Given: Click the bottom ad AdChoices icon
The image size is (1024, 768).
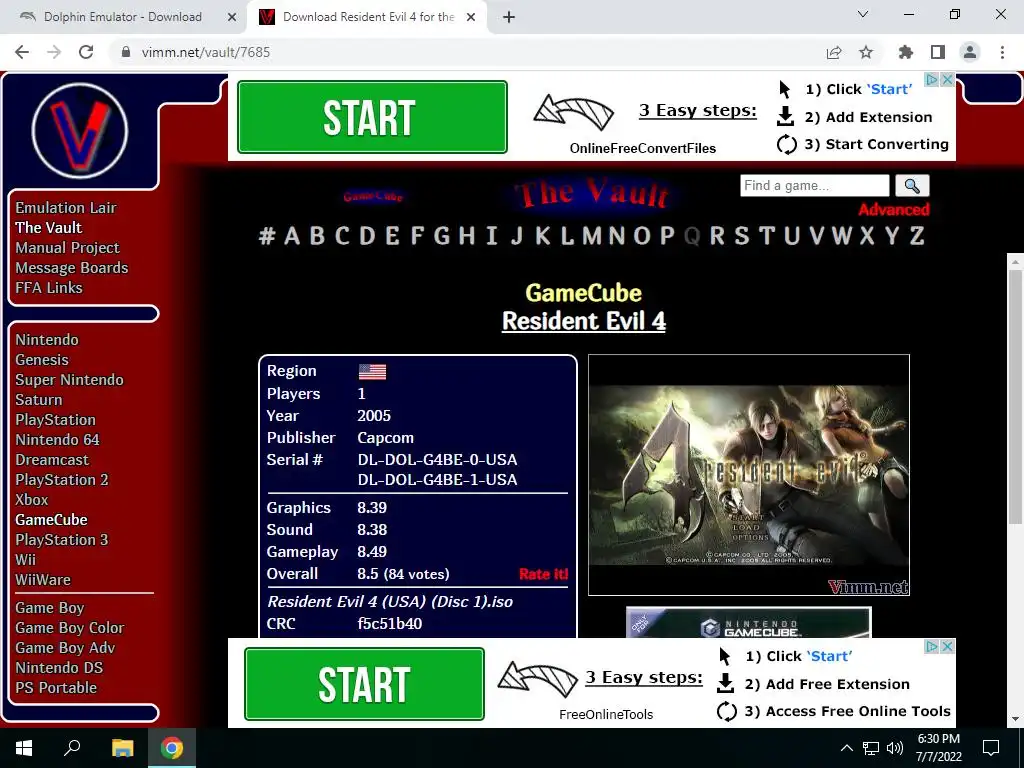Looking at the screenshot, I should [932, 647].
